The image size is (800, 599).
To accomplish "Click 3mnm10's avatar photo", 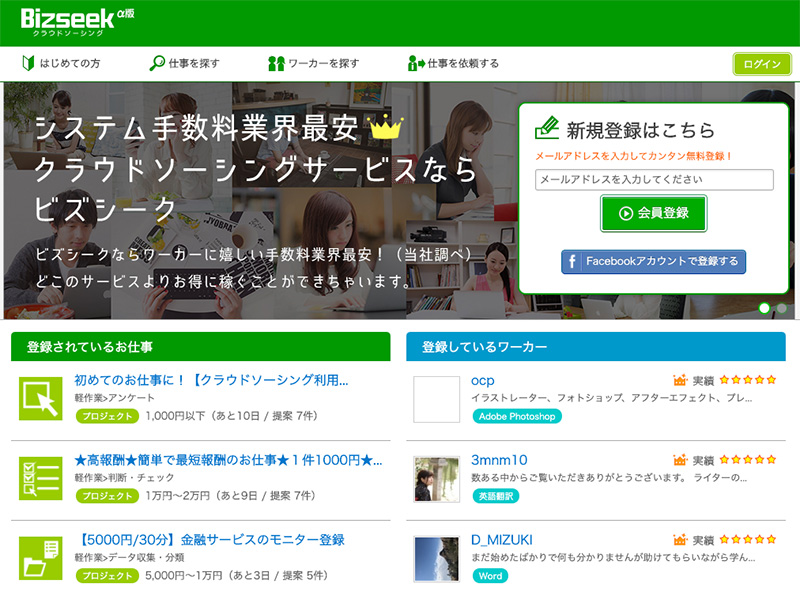I will [437, 480].
